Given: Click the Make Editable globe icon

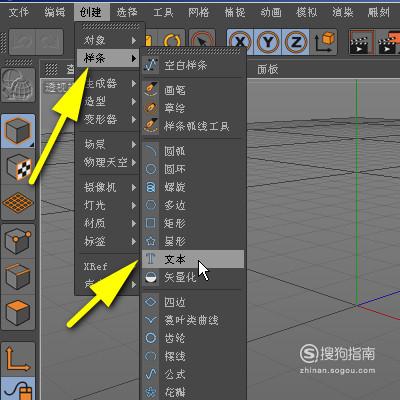Looking at the screenshot, I should [x=18, y=85].
